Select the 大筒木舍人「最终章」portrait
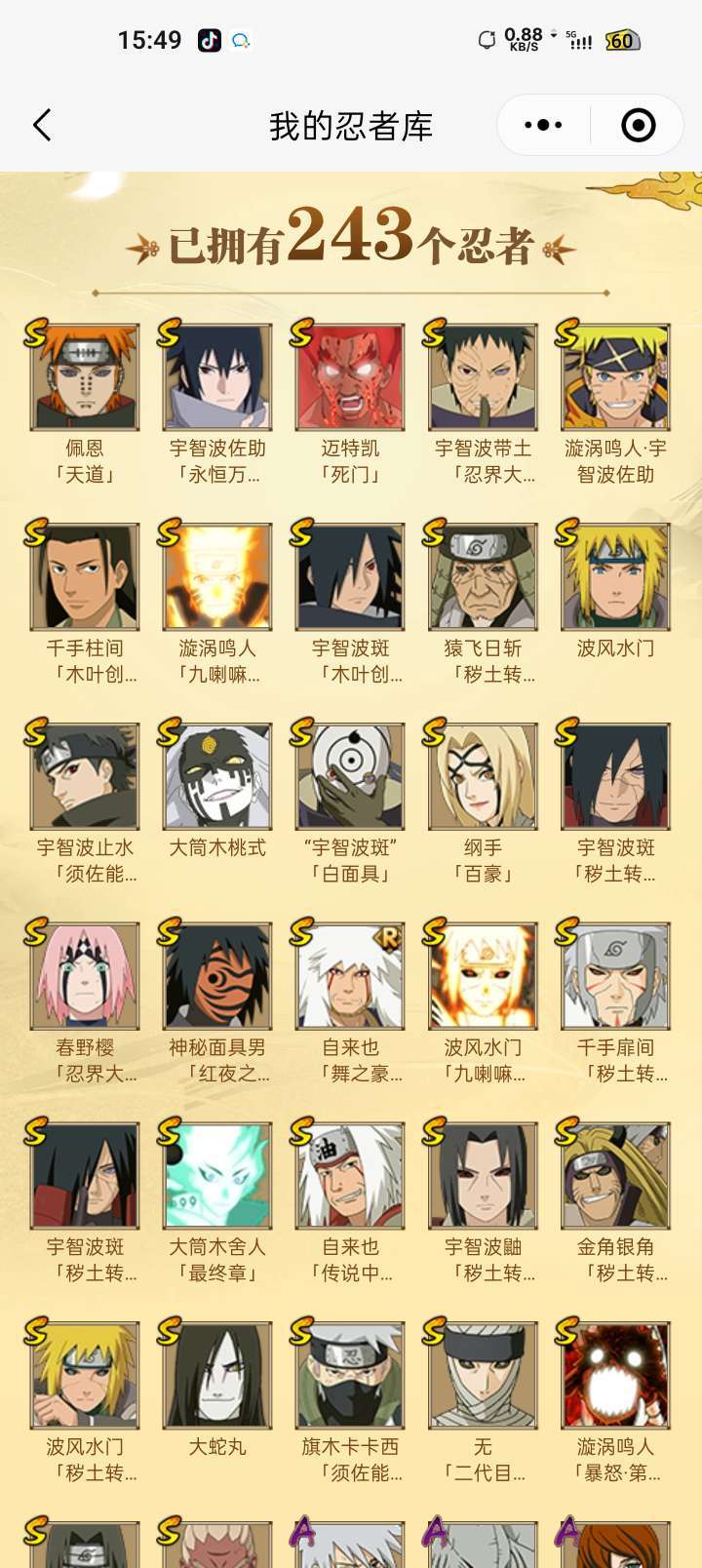 [217, 1176]
